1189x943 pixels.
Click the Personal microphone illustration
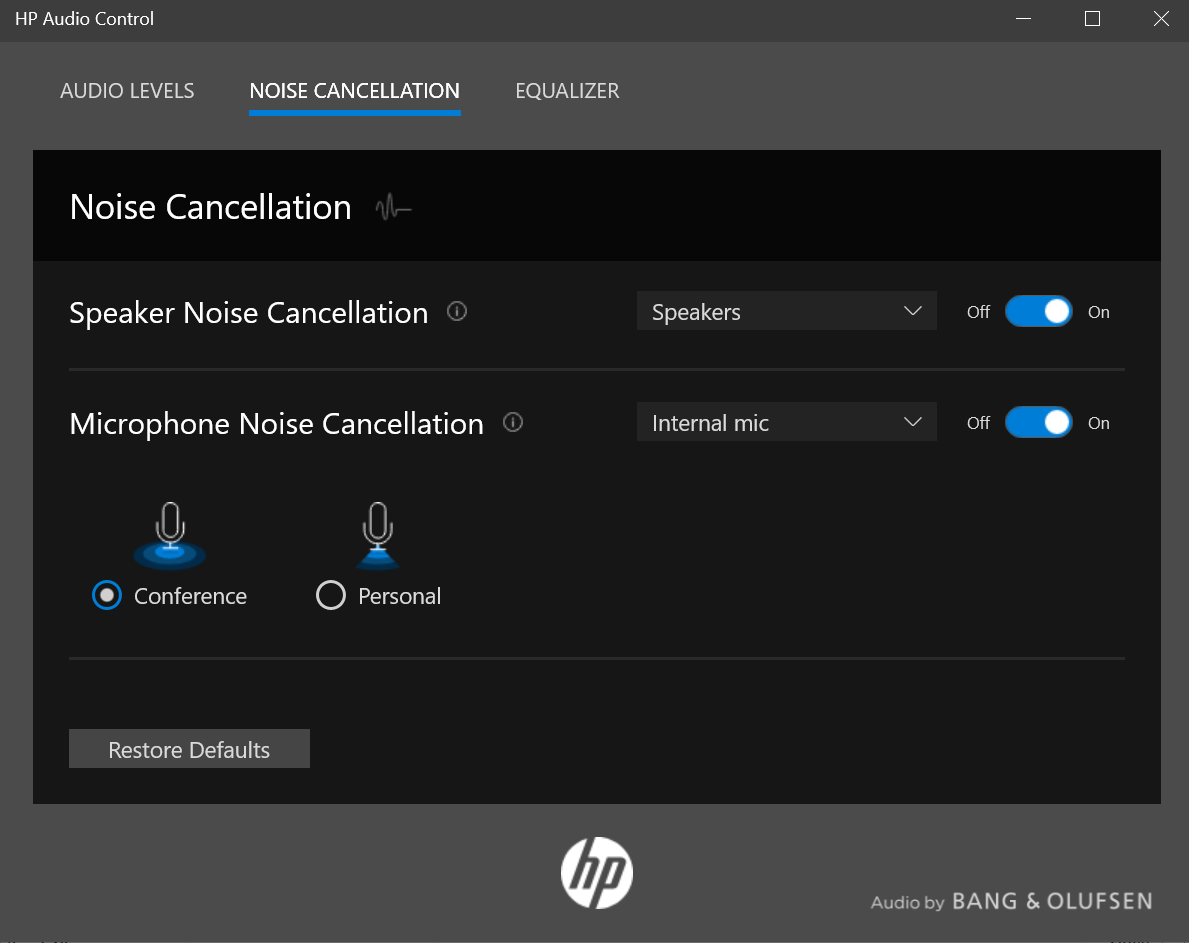point(377,536)
